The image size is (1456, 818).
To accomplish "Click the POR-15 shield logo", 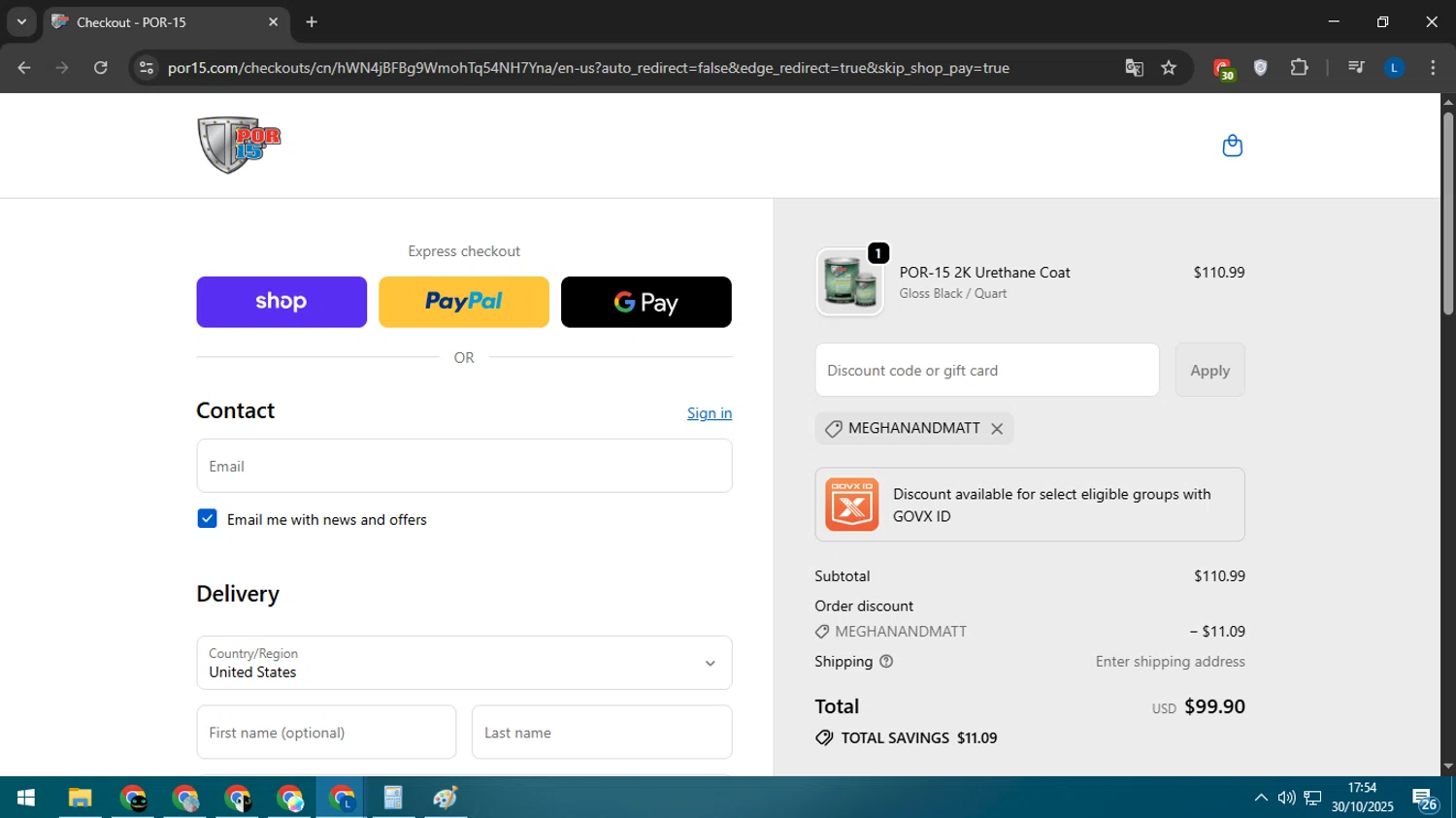I will 239,145.
